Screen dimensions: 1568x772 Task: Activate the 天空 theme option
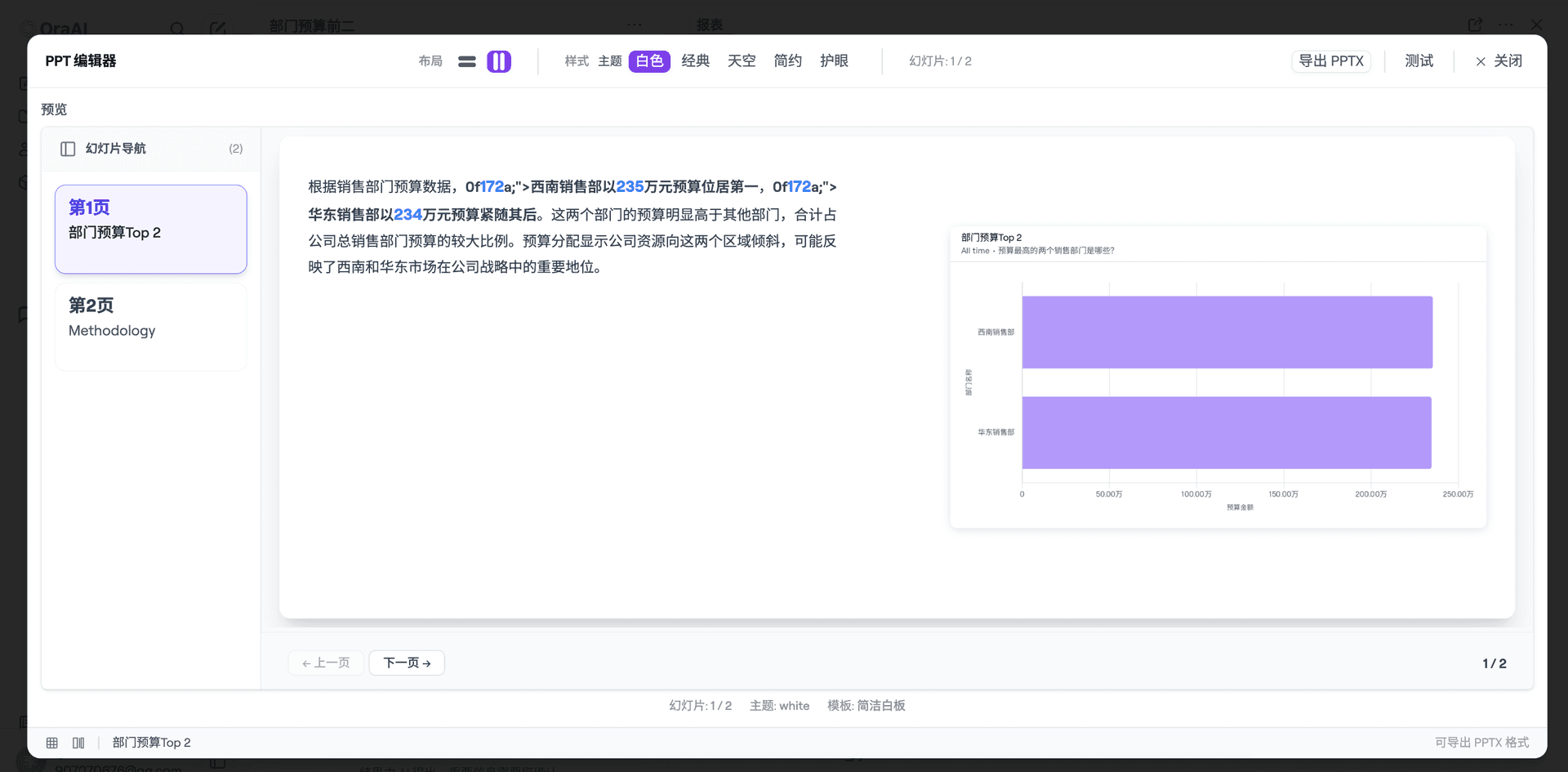(742, 60)
